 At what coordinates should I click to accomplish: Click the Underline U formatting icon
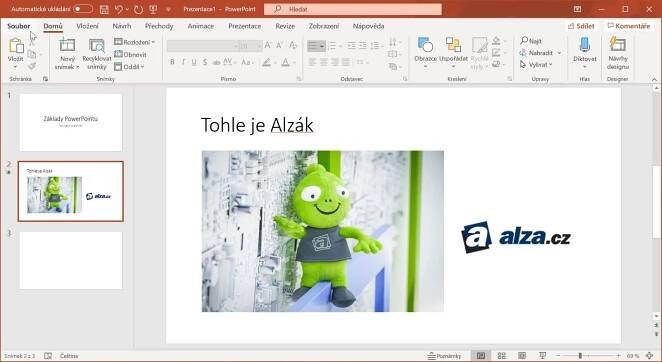tap(194, 63)
